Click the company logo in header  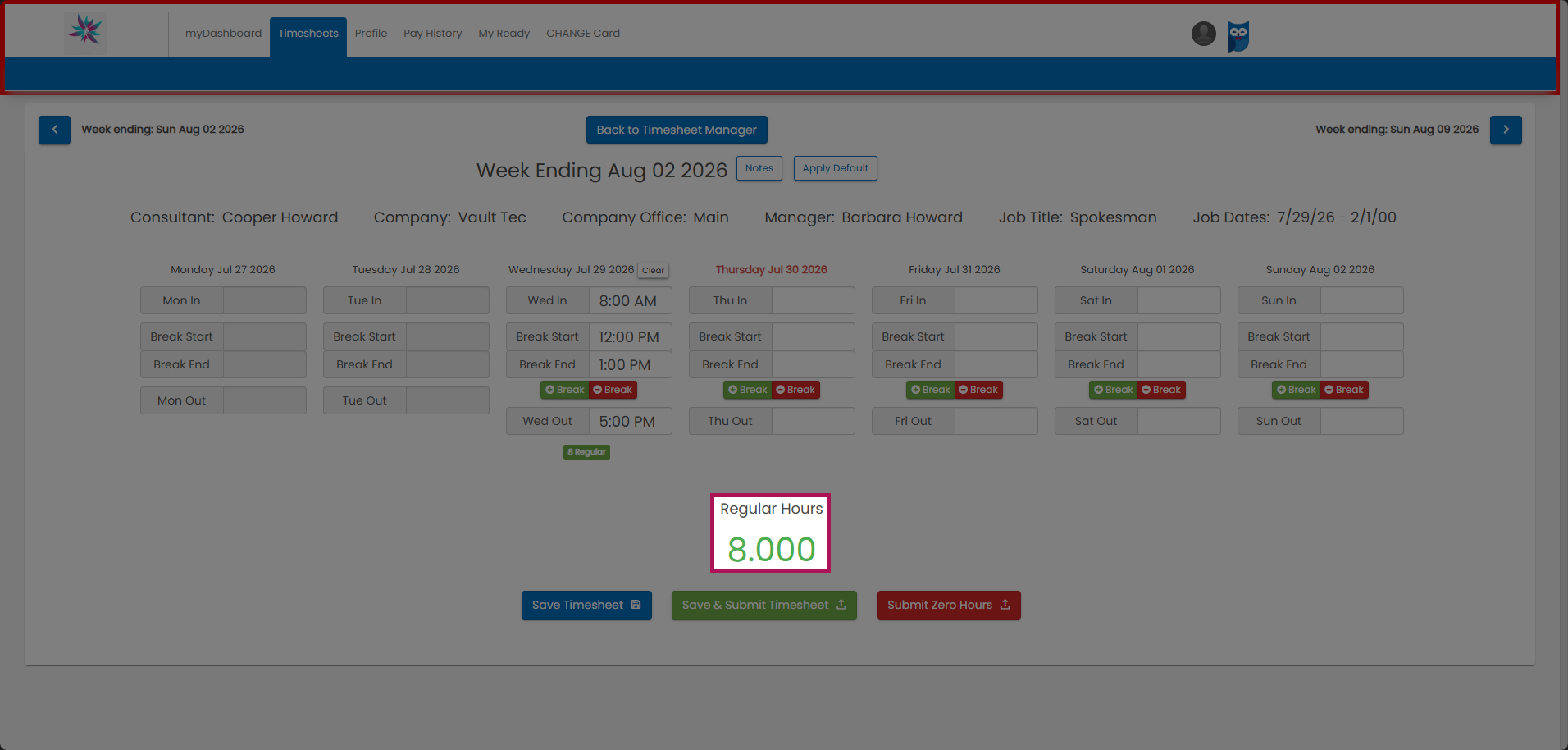tap(85, 34)
